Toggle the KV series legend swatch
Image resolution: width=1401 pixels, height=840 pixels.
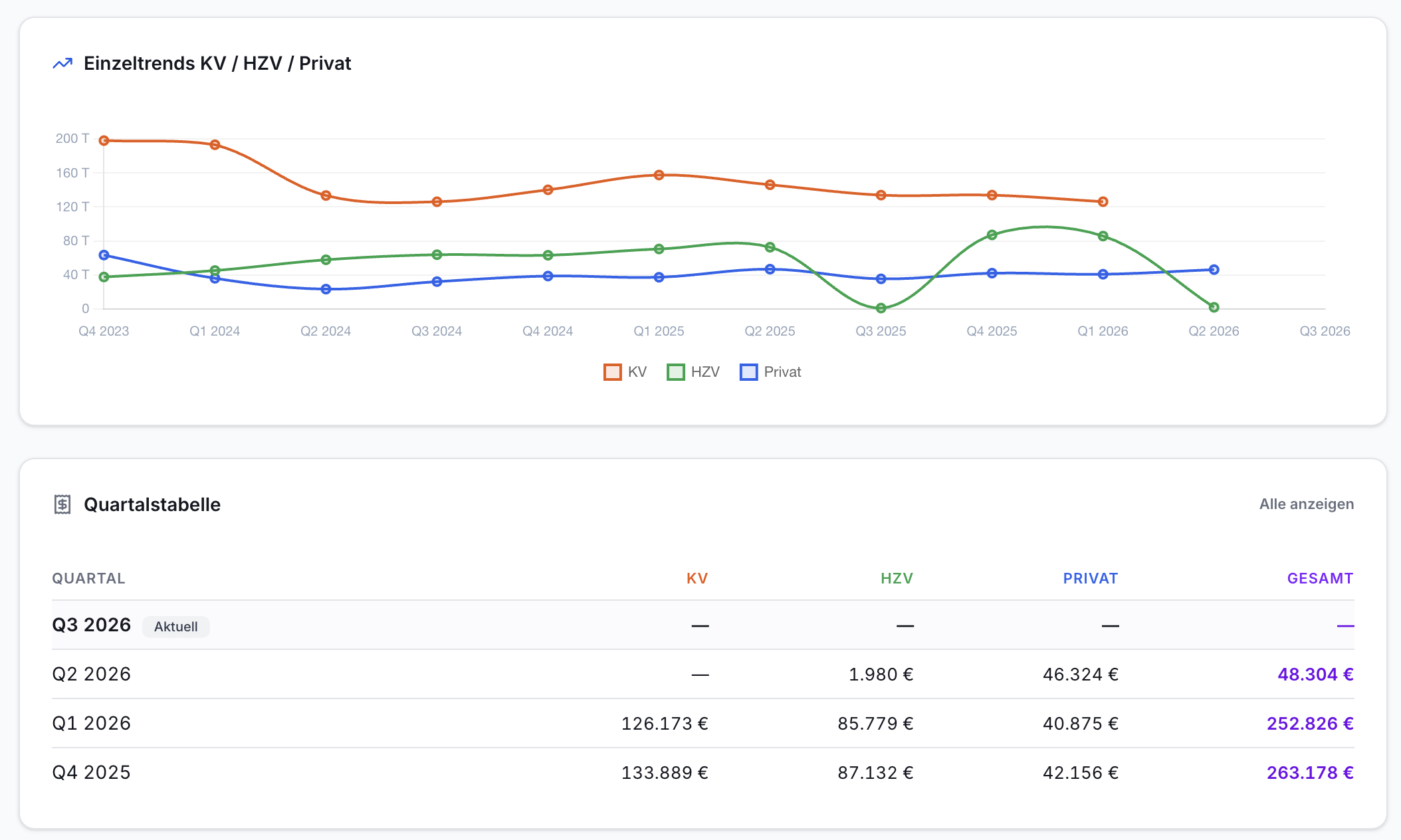coord(612,372)
